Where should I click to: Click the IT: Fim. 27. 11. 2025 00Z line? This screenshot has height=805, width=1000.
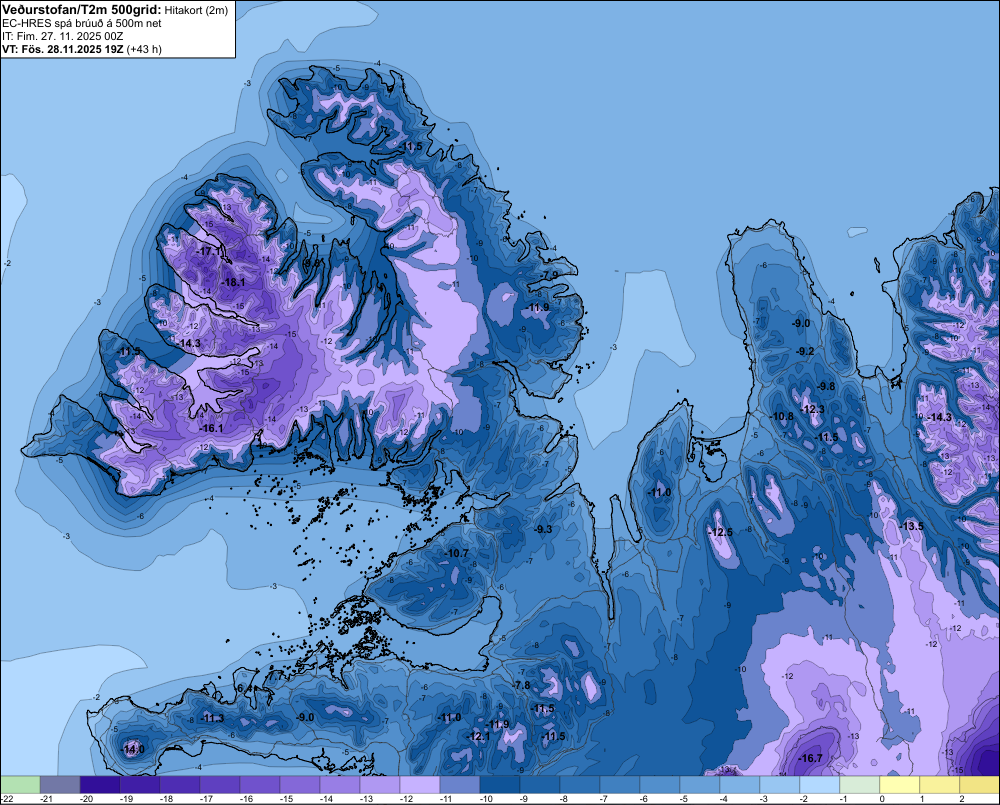click(x=62, y=36)
